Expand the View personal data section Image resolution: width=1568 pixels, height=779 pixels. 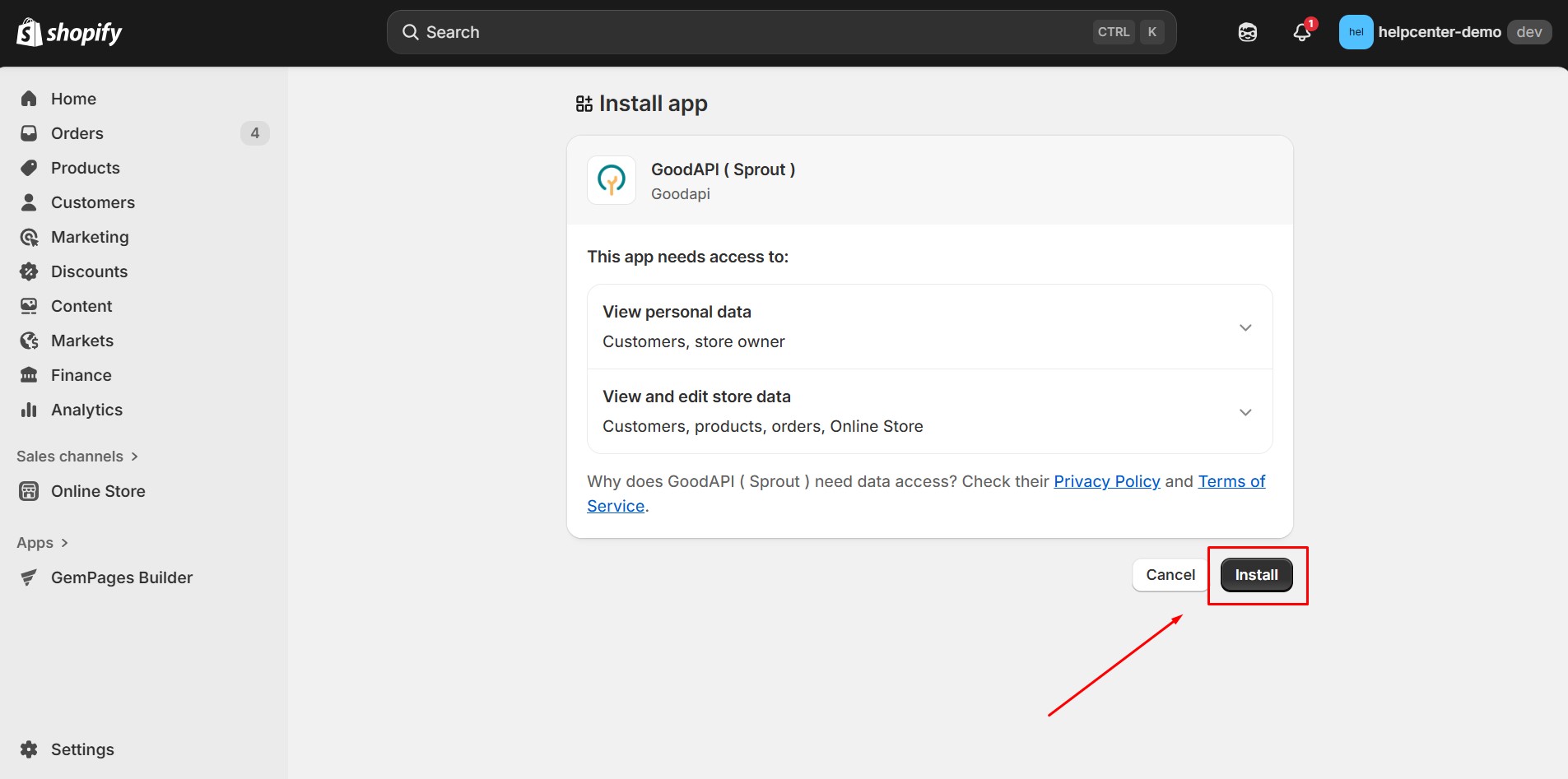(1245, 327)
